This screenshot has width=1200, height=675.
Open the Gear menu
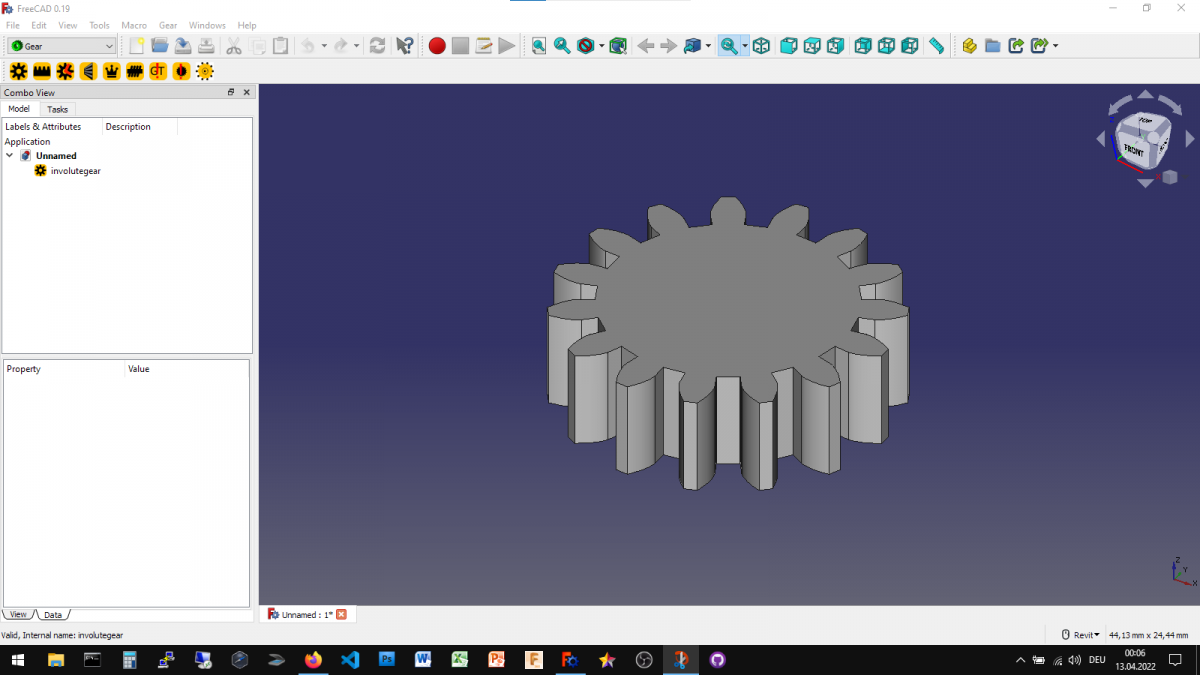click(x=167, y=25)
